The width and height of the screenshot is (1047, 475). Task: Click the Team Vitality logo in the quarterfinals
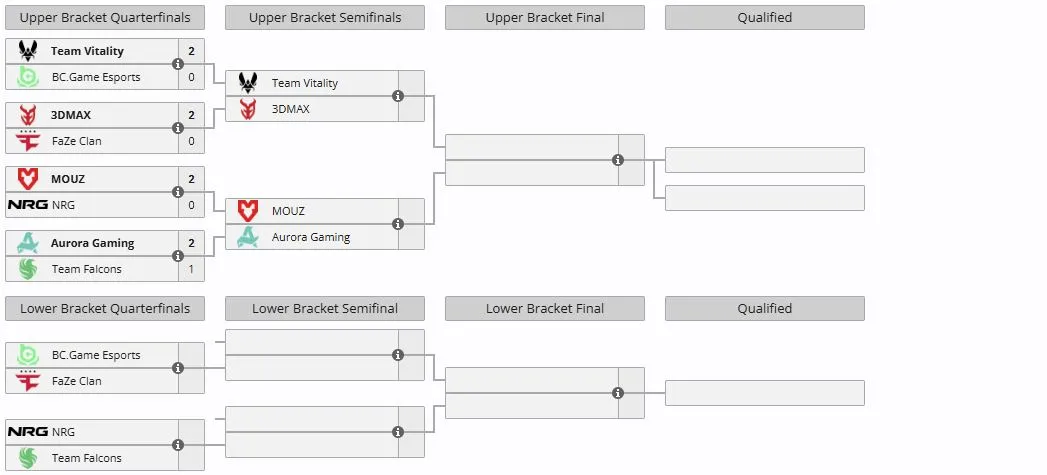click(27, 51)
